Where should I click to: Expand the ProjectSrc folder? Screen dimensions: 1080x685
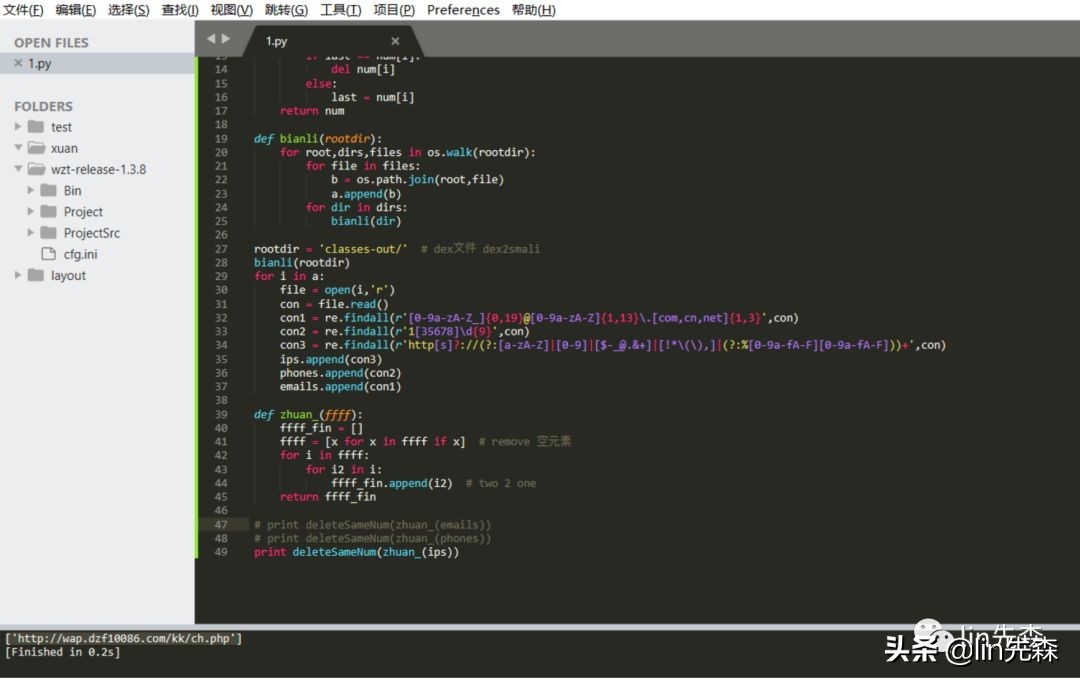(30, 233)
